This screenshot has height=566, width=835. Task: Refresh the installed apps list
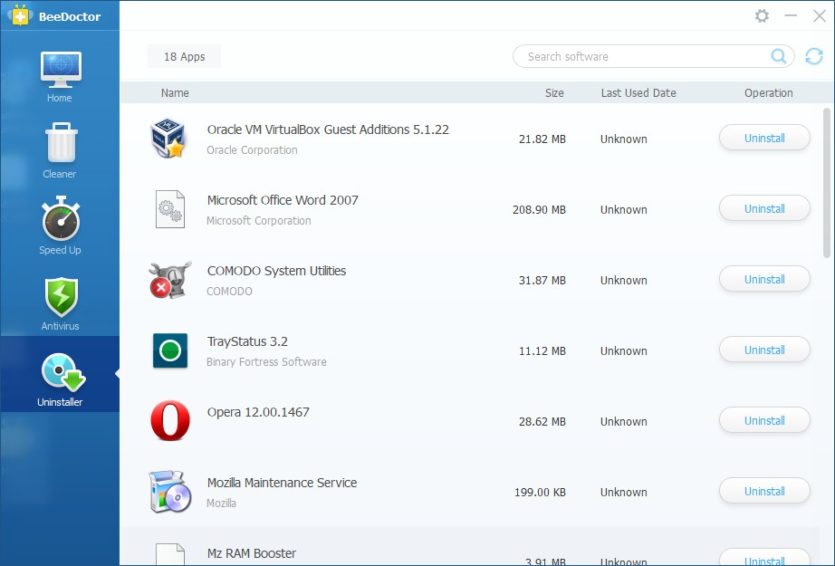point(814,56)
